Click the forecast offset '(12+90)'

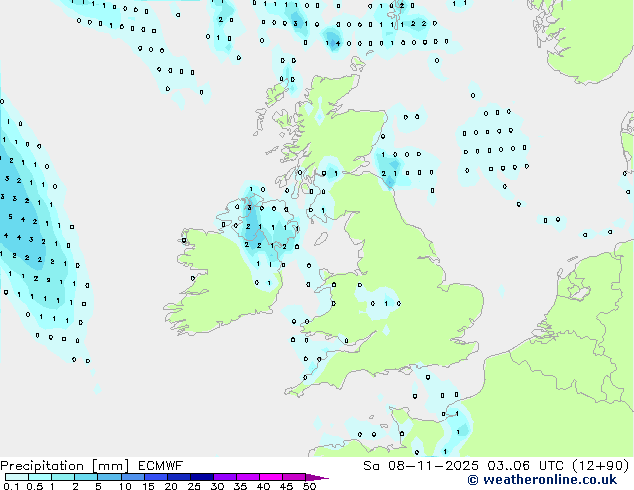pos(601,465)
